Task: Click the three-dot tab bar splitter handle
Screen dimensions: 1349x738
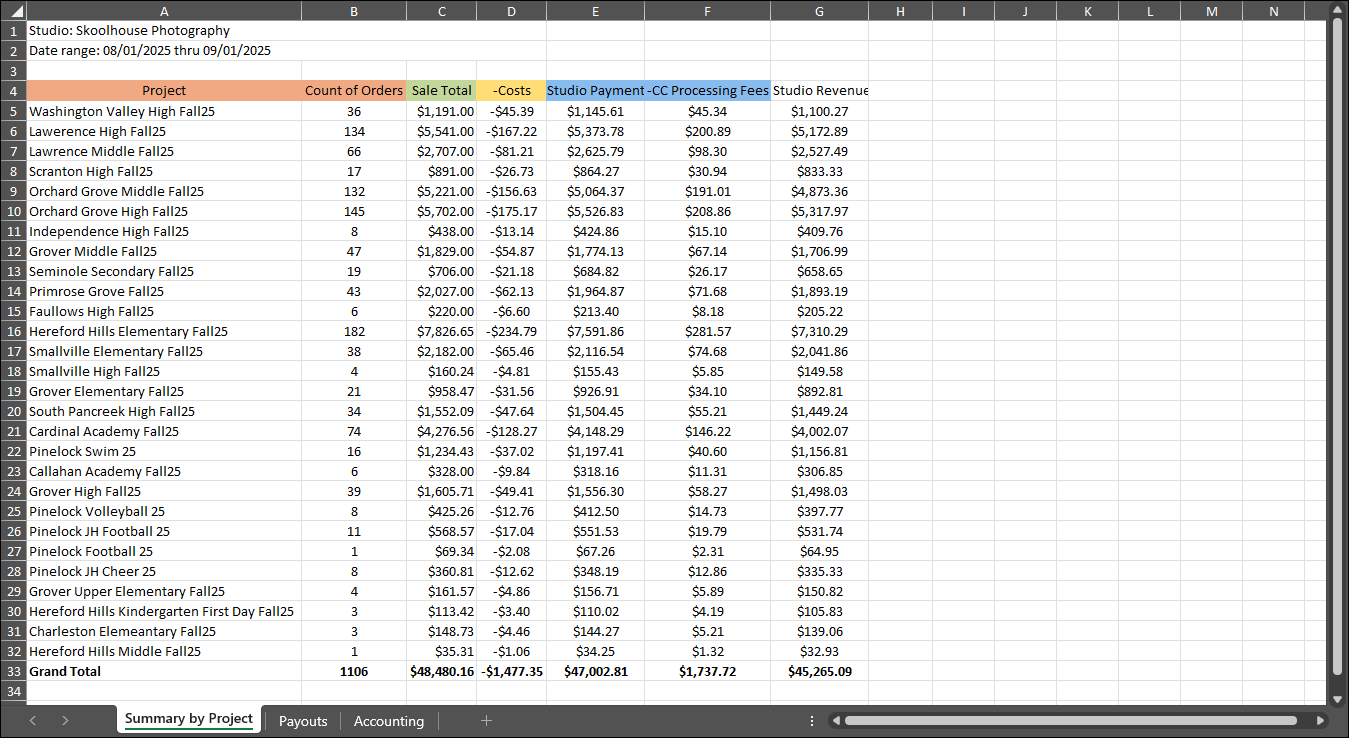Action: (x=812, y=720)
